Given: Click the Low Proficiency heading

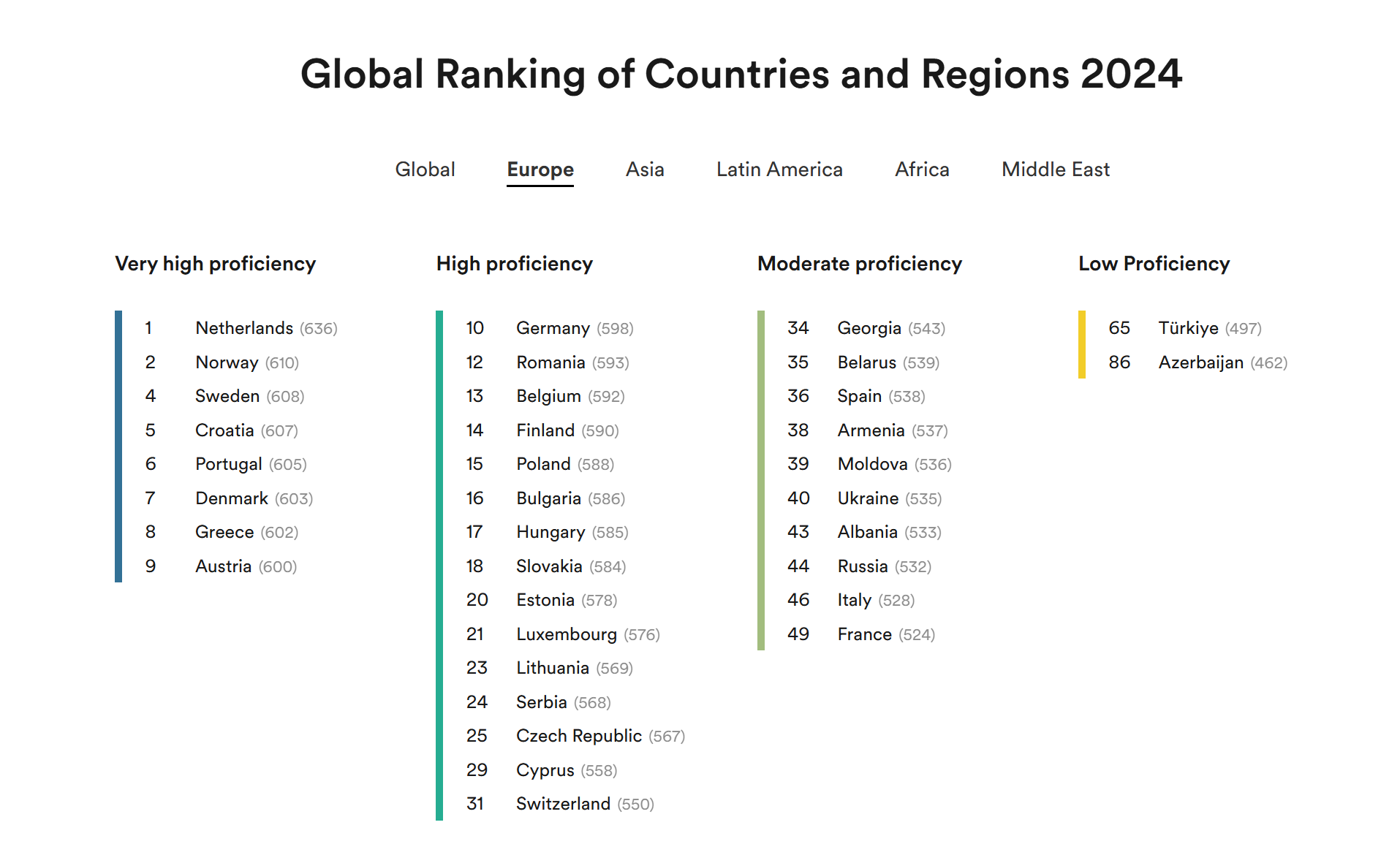Looking at the screenshot, I should coord(1154,264).
